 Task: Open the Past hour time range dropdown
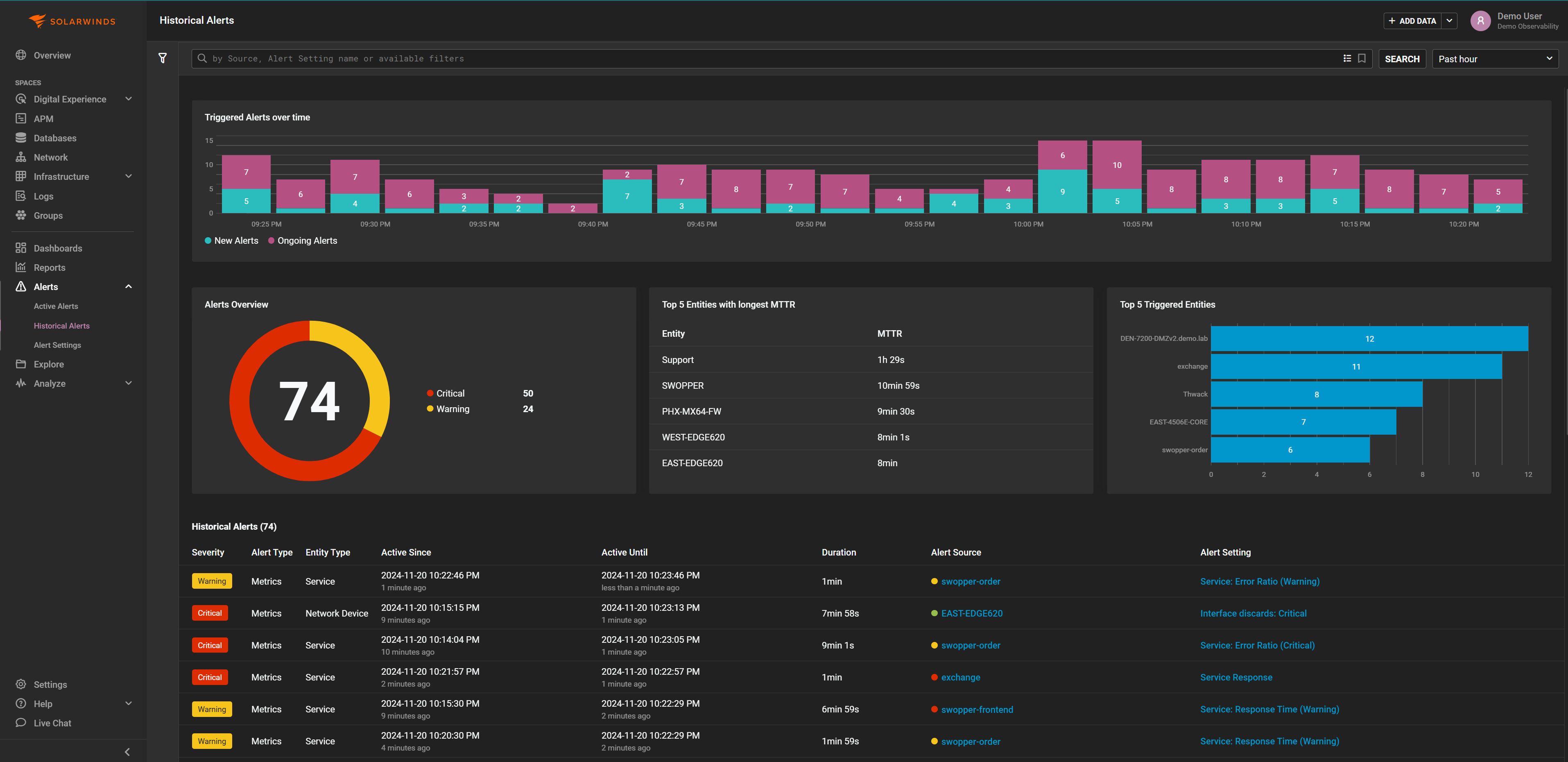click(1495, 59)
